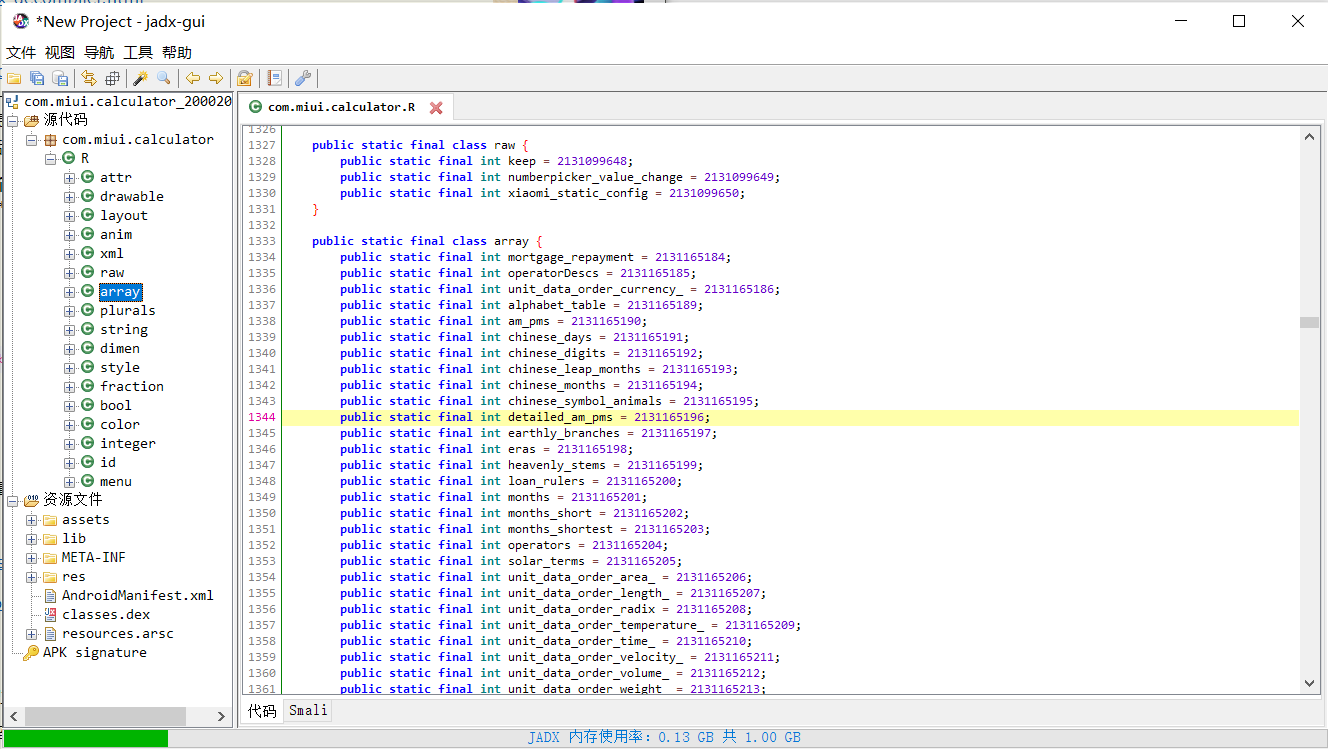Image resolution: width=1328 pixels, height=749 pixels.
Task: Click the sync with editor arrows icon
Action: click(x=89, y=78)
